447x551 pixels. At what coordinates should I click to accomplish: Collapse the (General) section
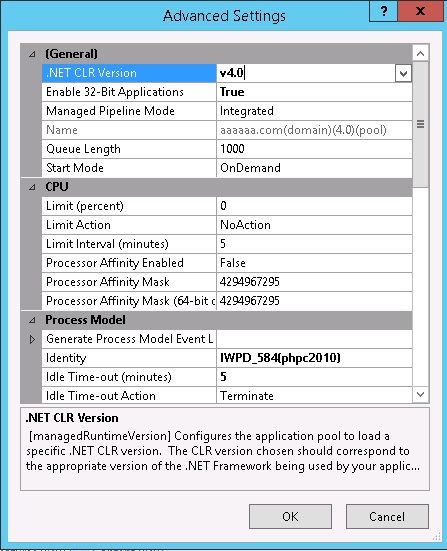coord(32,54)
